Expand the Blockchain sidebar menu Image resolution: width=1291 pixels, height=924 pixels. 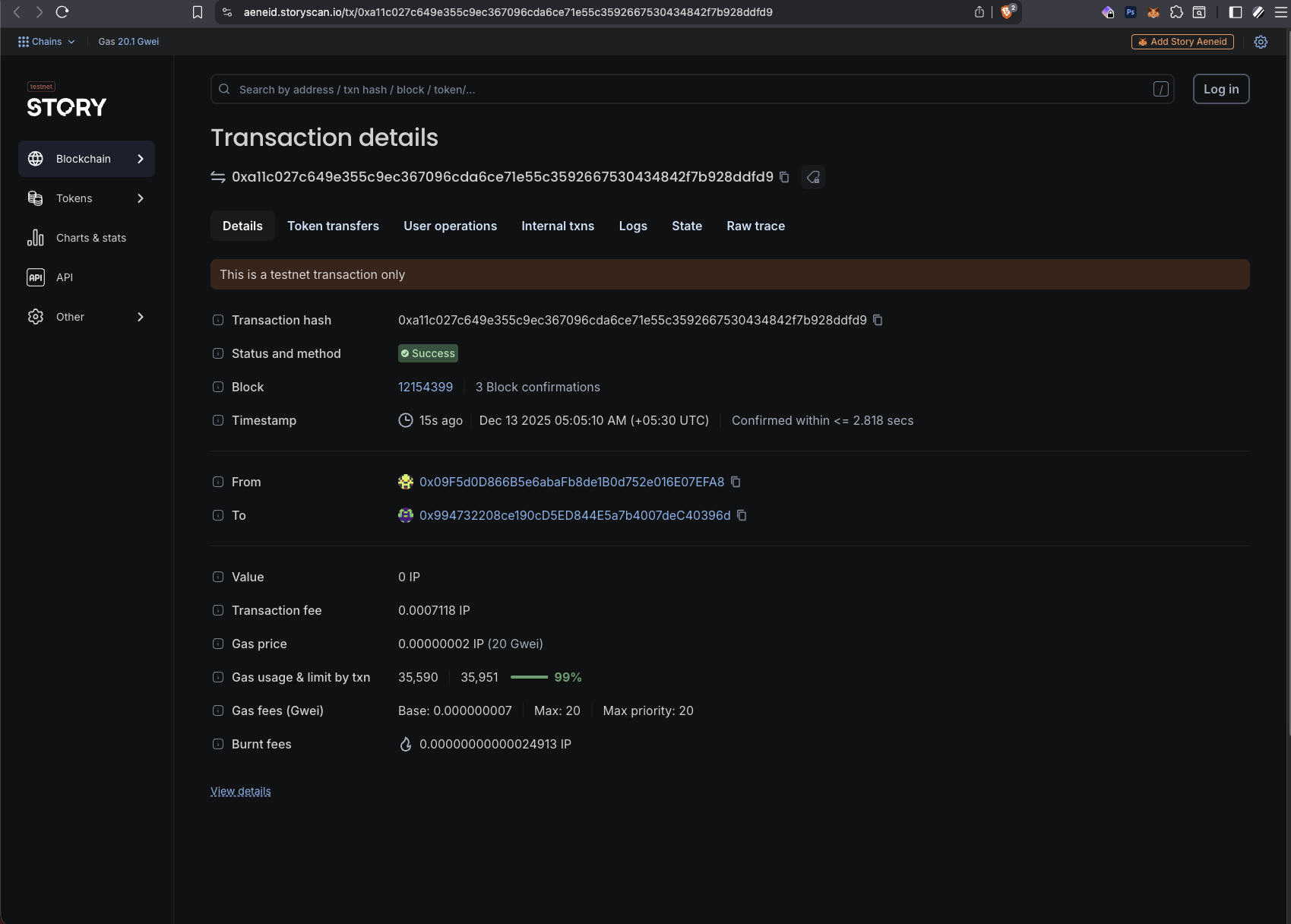pos(87,159)
